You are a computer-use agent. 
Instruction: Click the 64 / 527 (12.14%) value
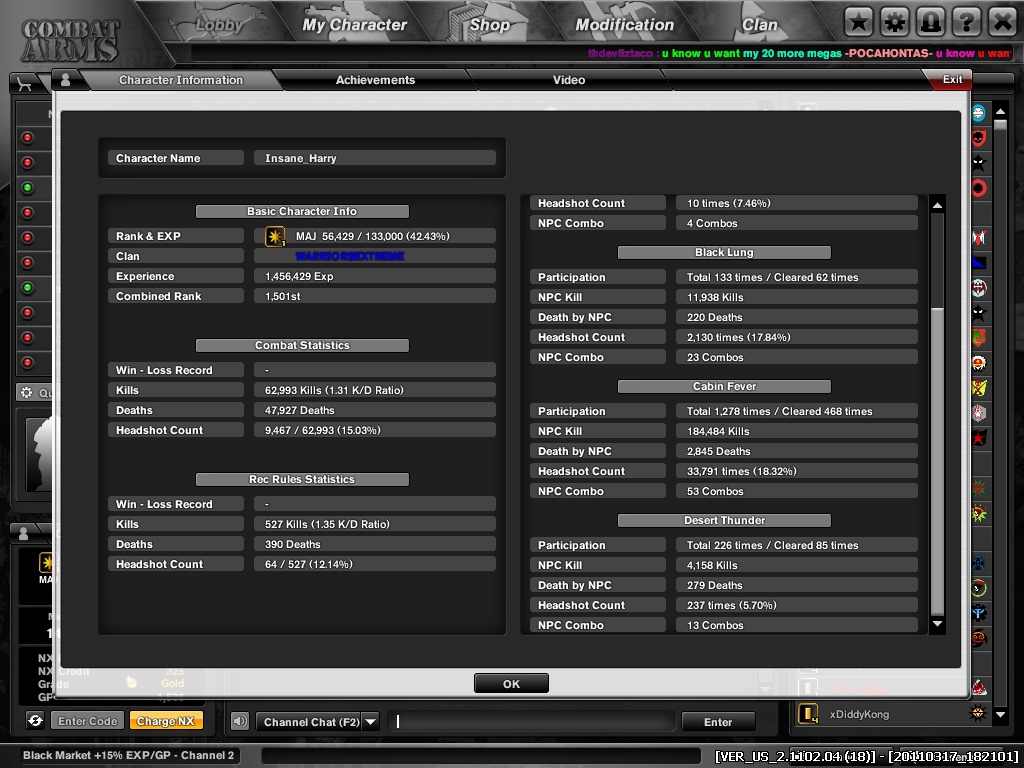[x=308, y=564]
